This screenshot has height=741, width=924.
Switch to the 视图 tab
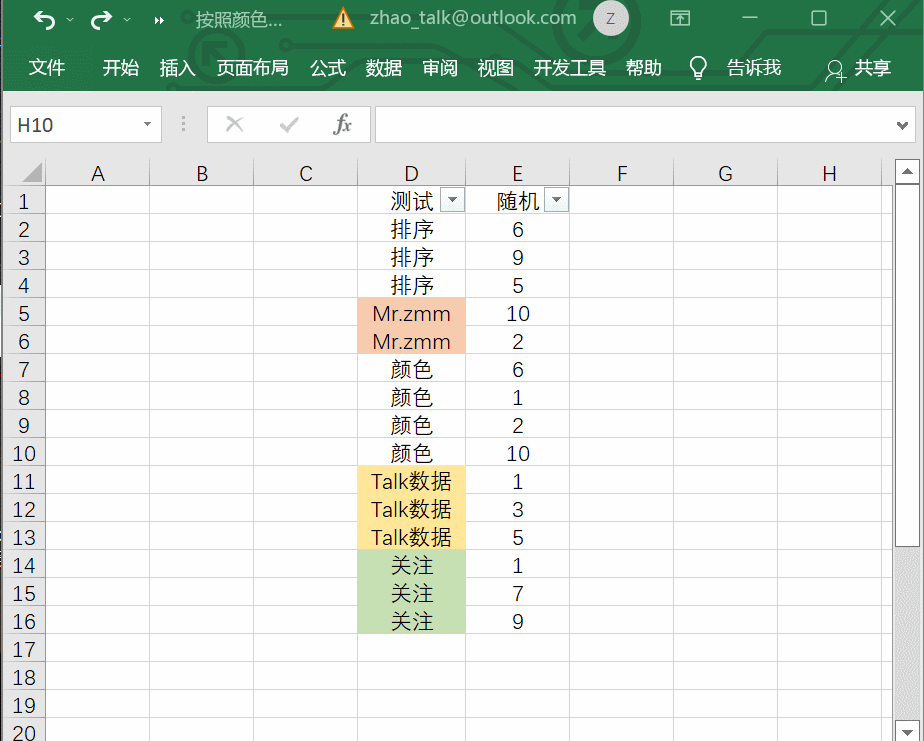click(x=495, y=68)
